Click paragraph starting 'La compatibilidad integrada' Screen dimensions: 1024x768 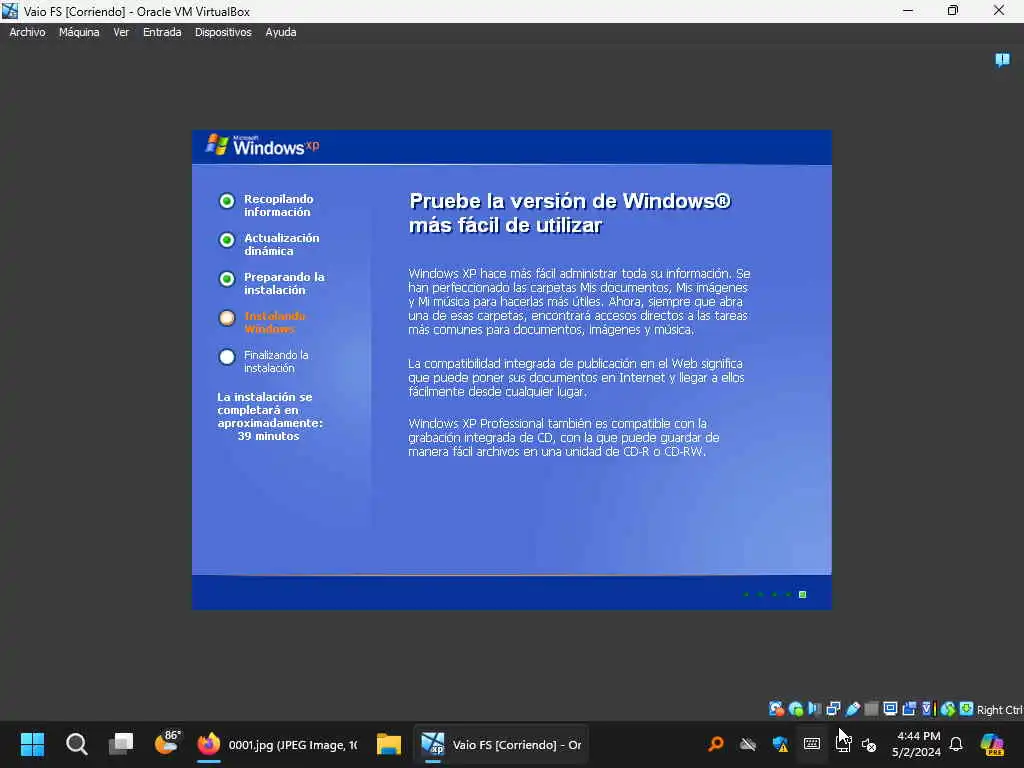click(576, 377)
